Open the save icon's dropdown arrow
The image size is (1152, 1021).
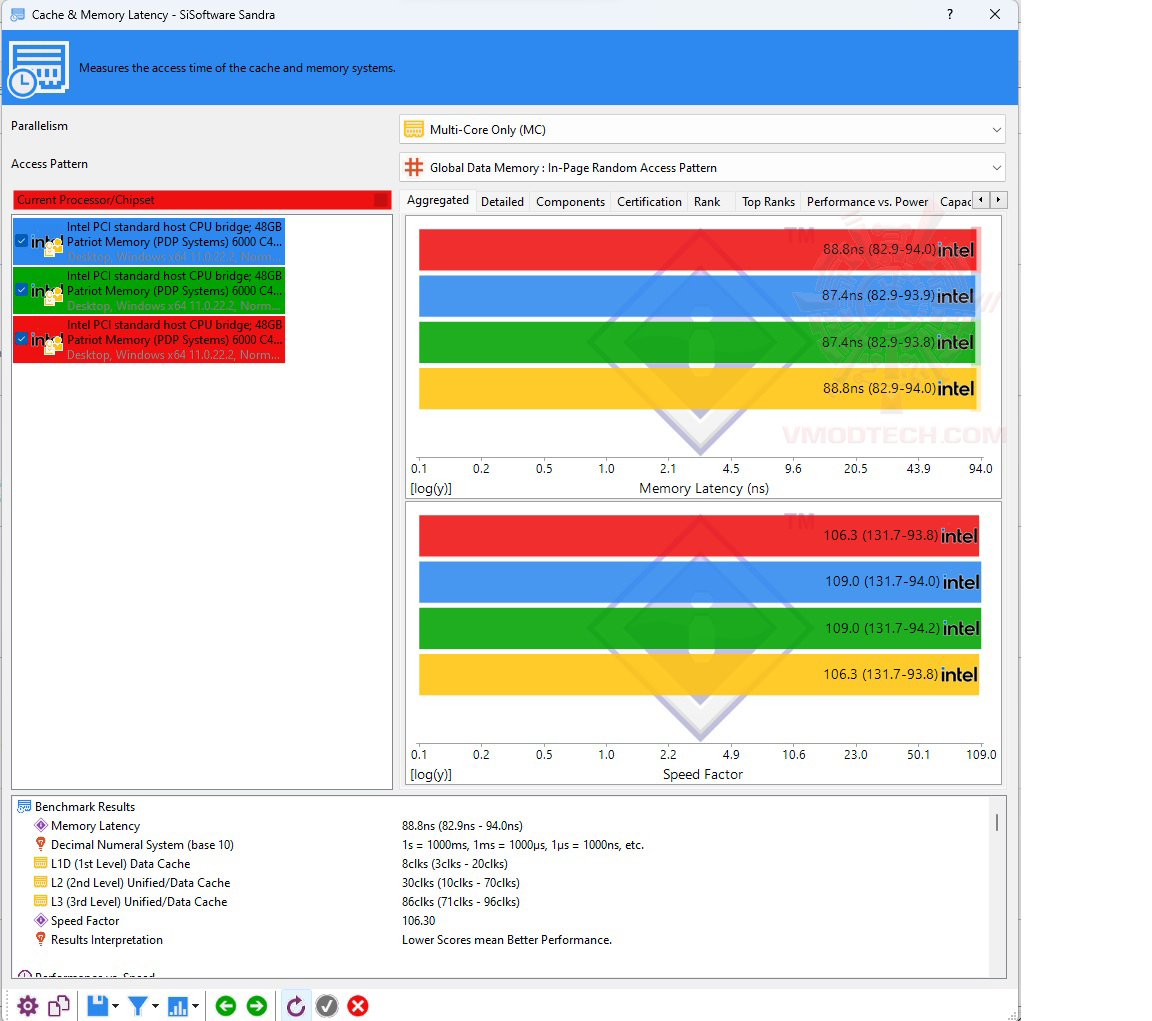[115, 1006]
